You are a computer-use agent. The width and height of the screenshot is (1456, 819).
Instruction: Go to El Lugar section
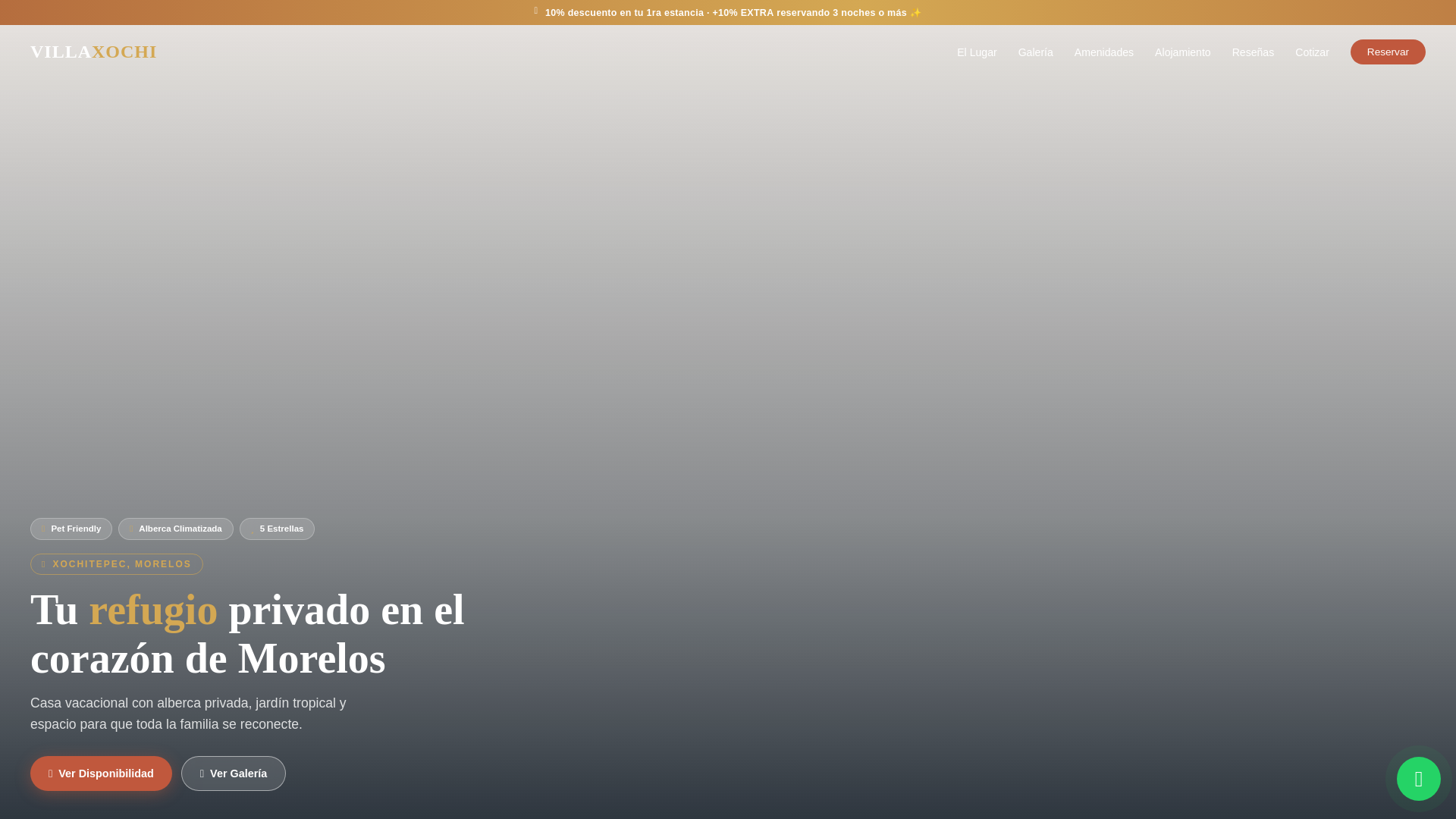pyautogui.click(x=977, y=52)
